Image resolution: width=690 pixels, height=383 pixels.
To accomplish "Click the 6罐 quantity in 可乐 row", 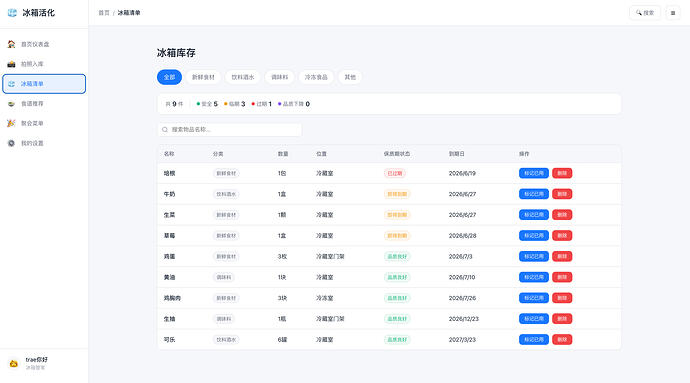I will [283, 339].
